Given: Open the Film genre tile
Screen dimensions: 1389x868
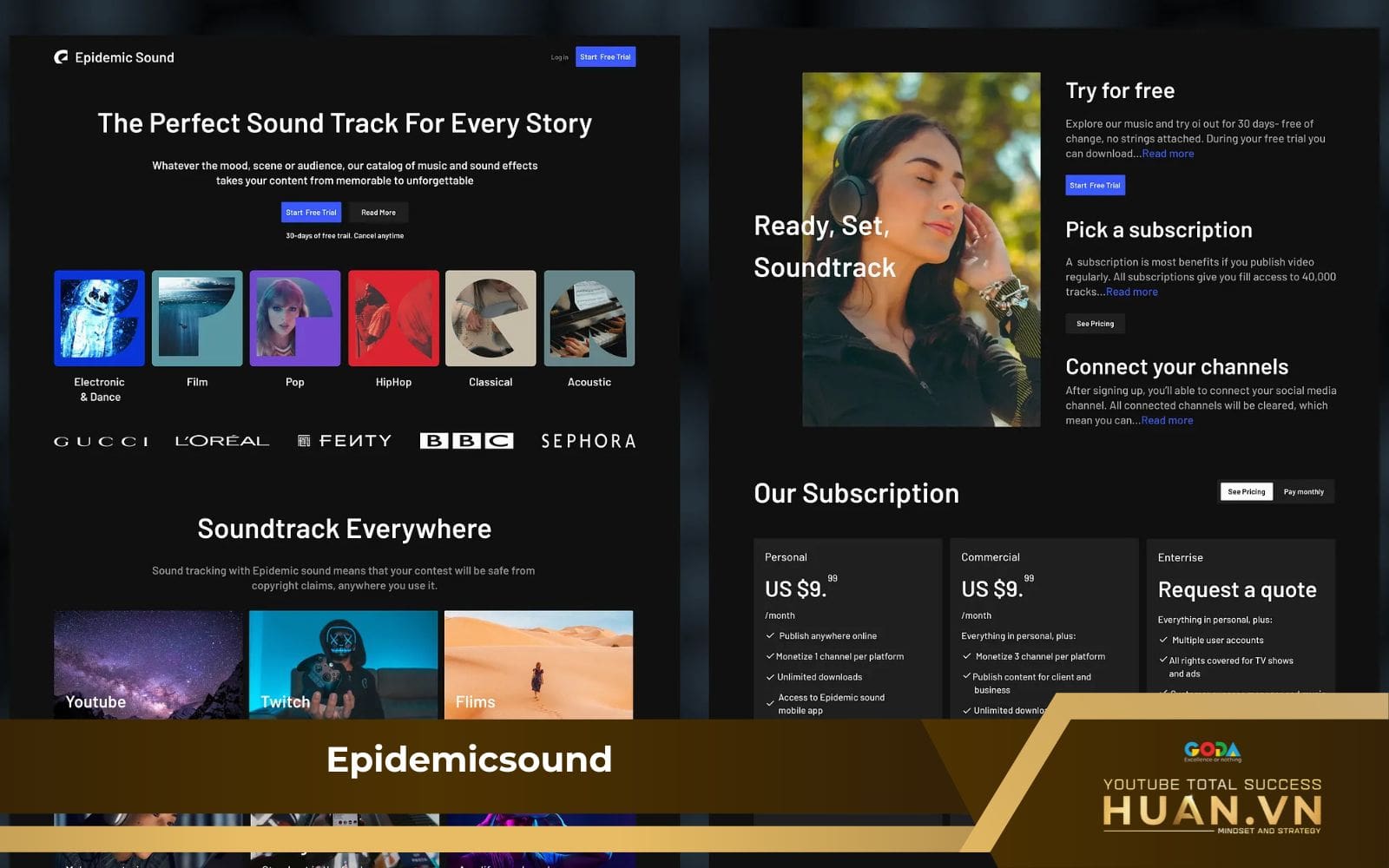Looking at the screenshot, I should 197,318.
